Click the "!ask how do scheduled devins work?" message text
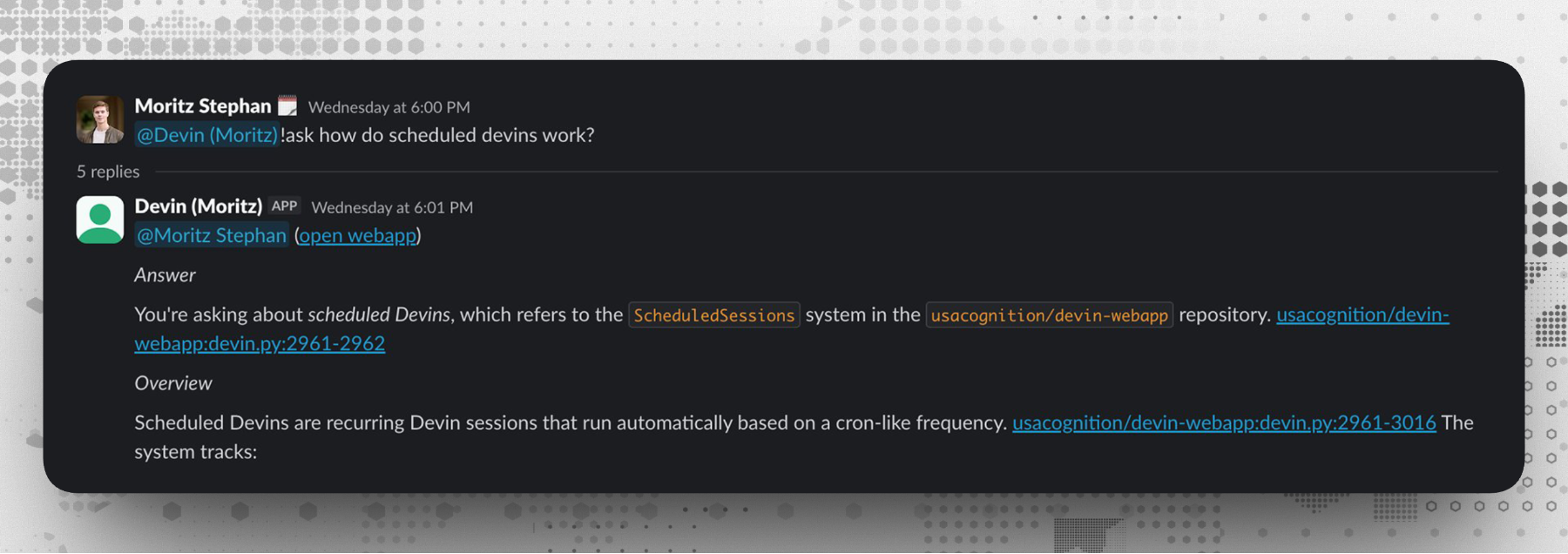1568x554 pixels. point(437,135)
